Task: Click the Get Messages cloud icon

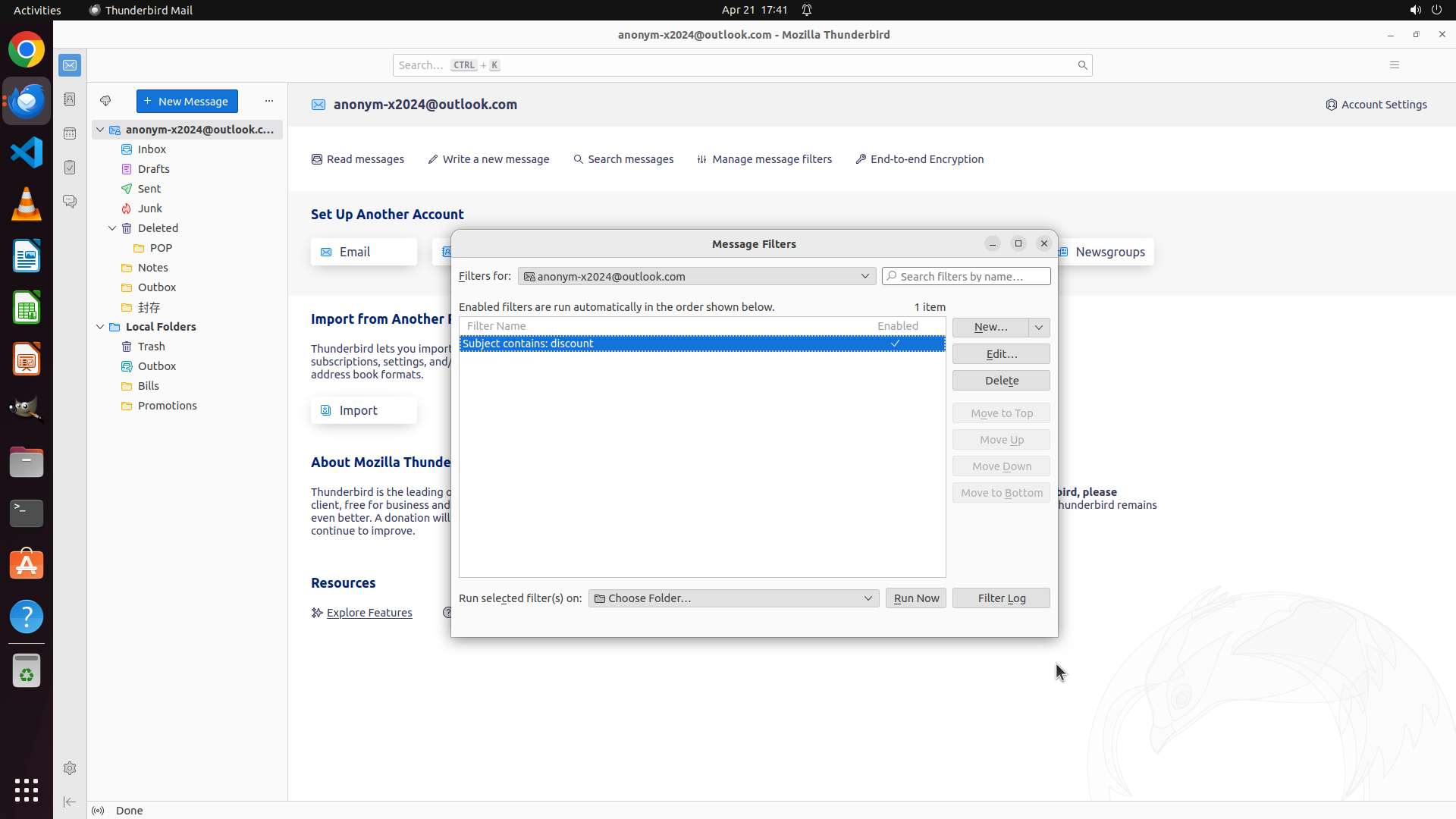Action: 105,101
